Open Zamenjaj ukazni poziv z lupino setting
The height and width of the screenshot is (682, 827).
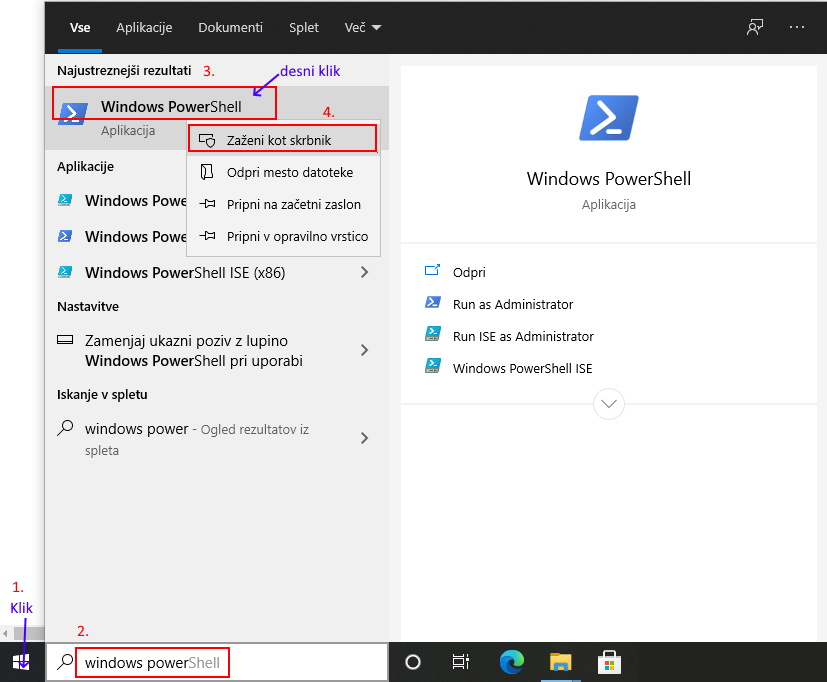217,350
